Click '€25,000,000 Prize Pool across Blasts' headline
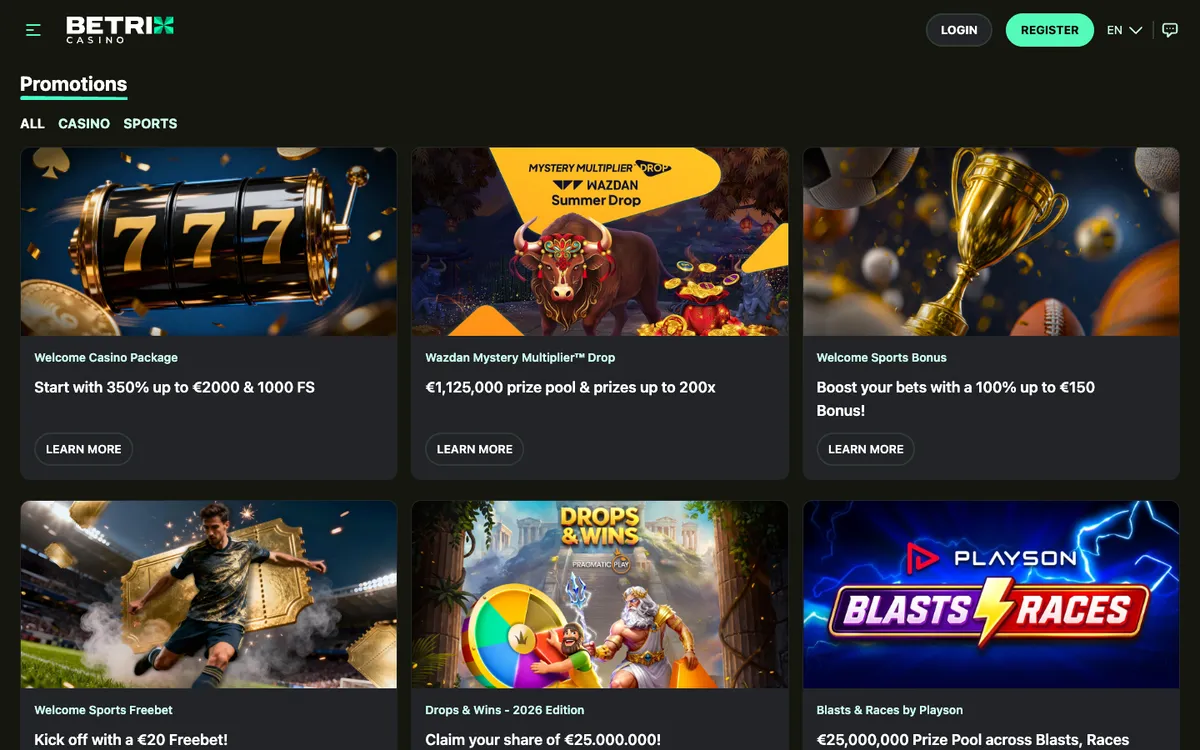This screenshot has width=1200, height=750. coord(973,740)
